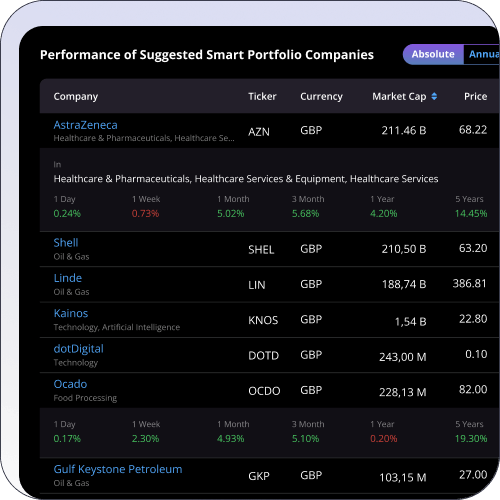Click Kainos price 22.80

click(x=473, y=319)
